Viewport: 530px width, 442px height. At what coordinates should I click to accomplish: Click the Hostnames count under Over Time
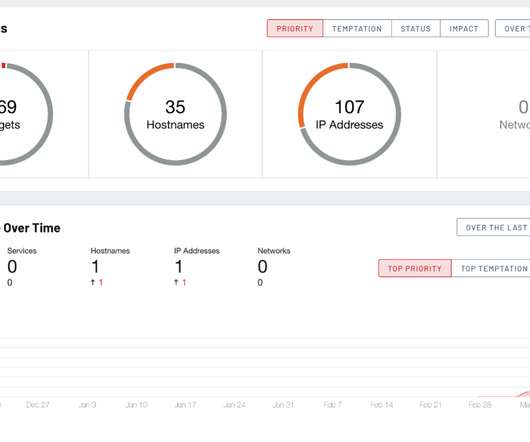click(x=95, y=267)
